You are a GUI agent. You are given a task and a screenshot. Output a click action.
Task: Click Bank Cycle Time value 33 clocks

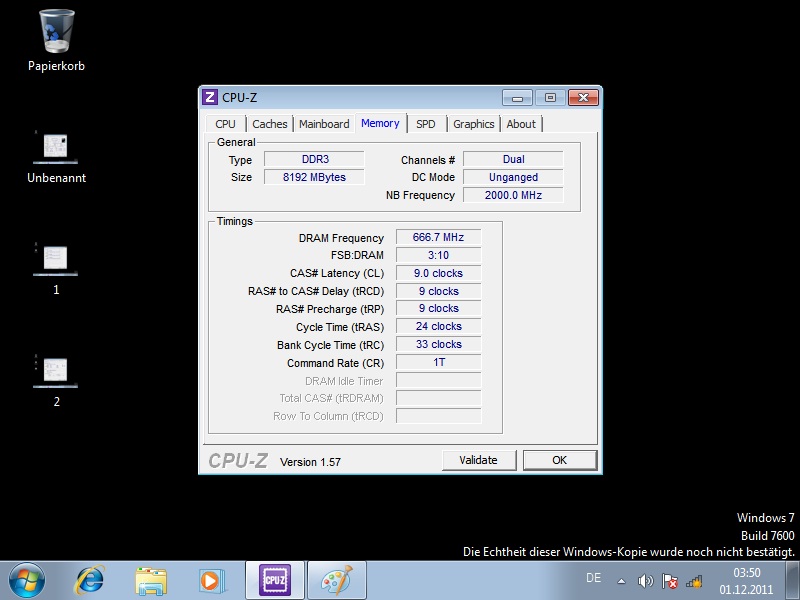[x=438, y=344]
